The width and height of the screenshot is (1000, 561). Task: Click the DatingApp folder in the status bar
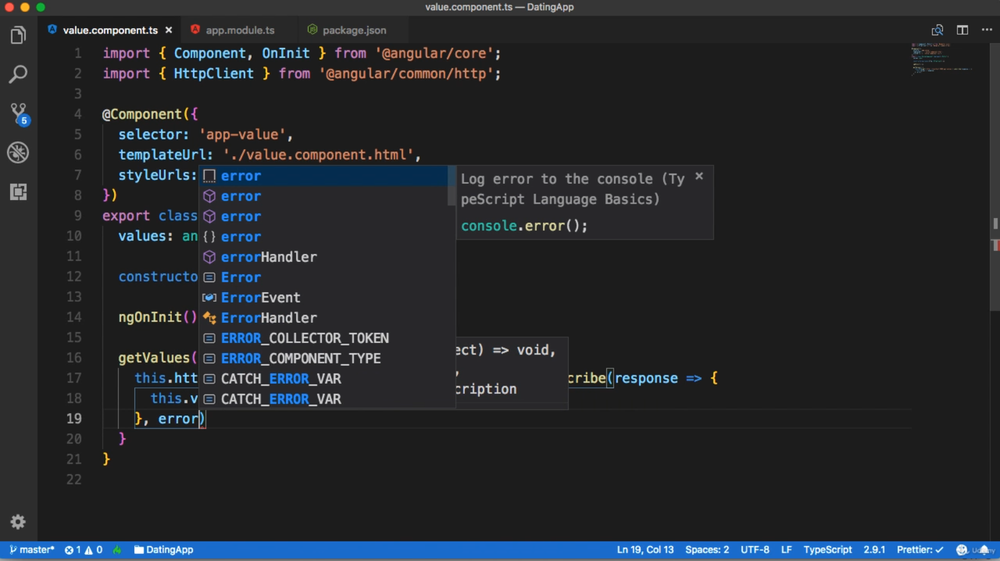pyautogui.click(x=163, y=550)
